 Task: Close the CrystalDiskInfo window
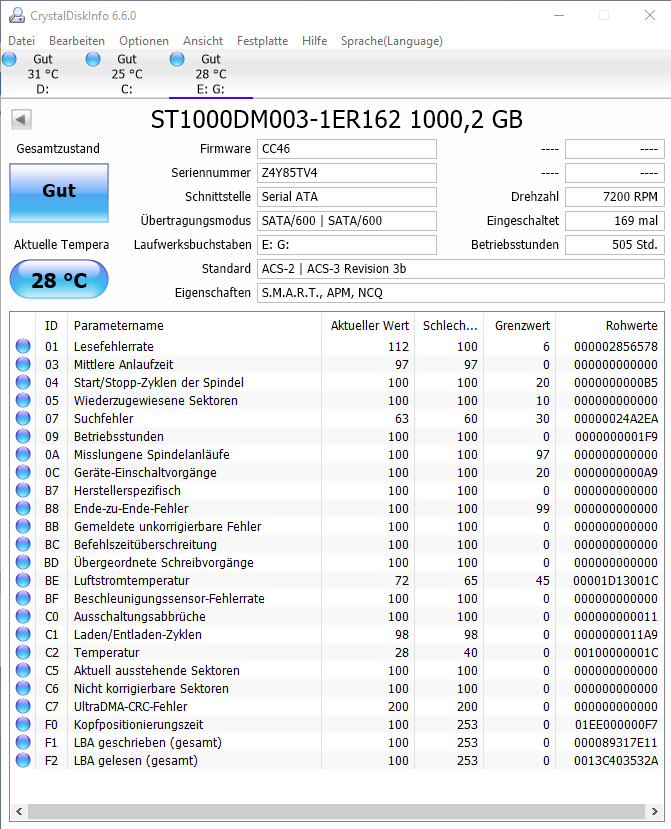[650, 15]
